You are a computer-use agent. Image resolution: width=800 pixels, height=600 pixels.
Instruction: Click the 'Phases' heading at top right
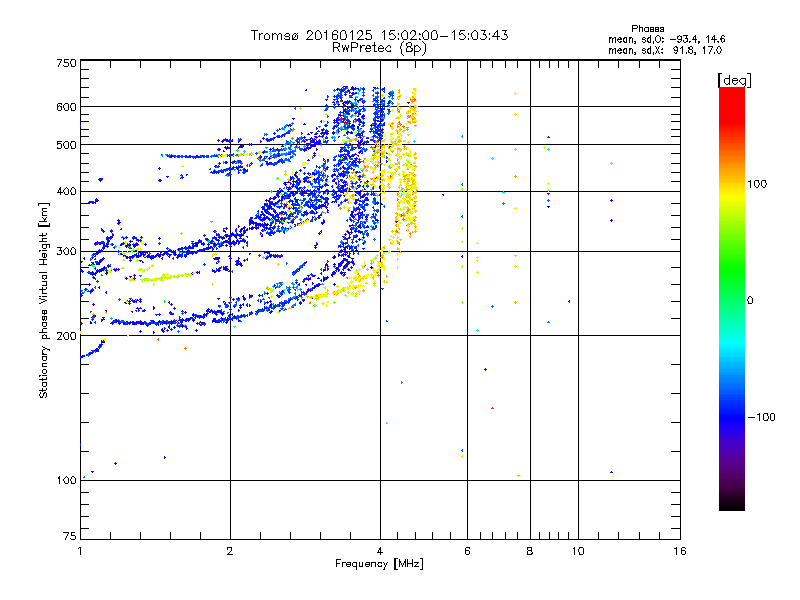(647, 29)
